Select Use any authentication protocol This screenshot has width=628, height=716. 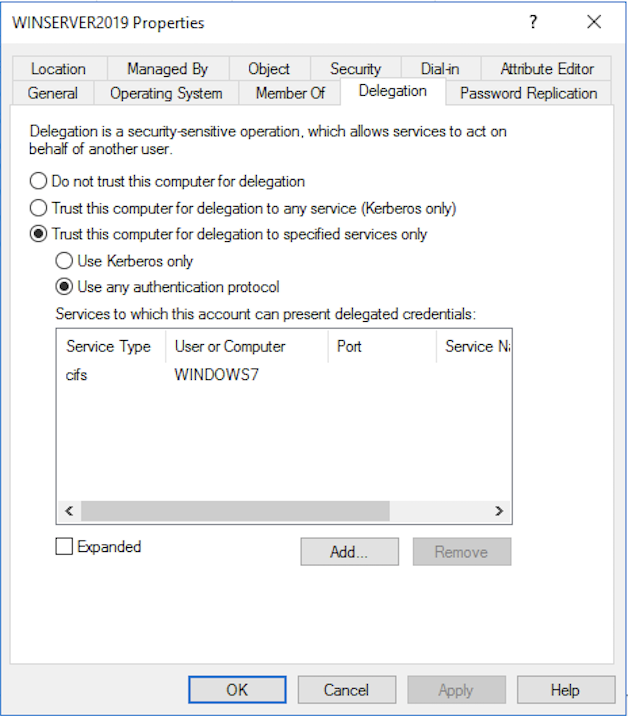[167, 287]
